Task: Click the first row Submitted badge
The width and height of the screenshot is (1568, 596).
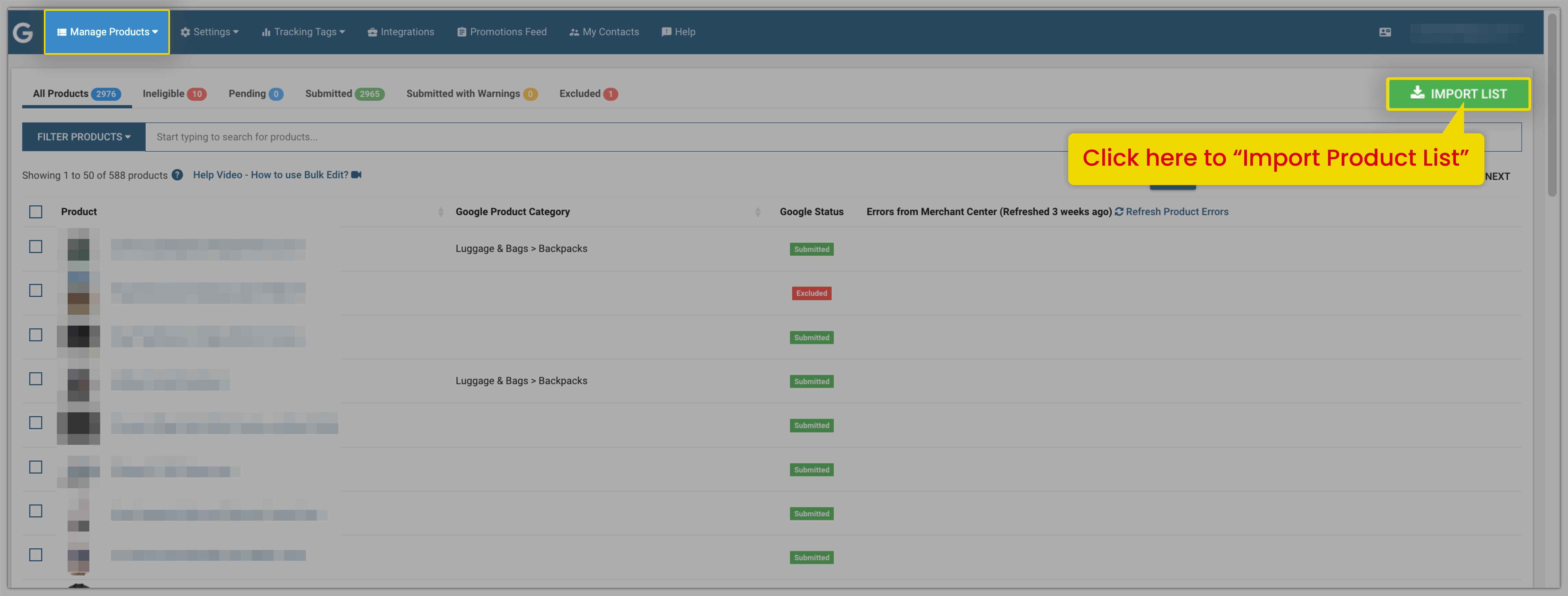Action: click(811, 249)
